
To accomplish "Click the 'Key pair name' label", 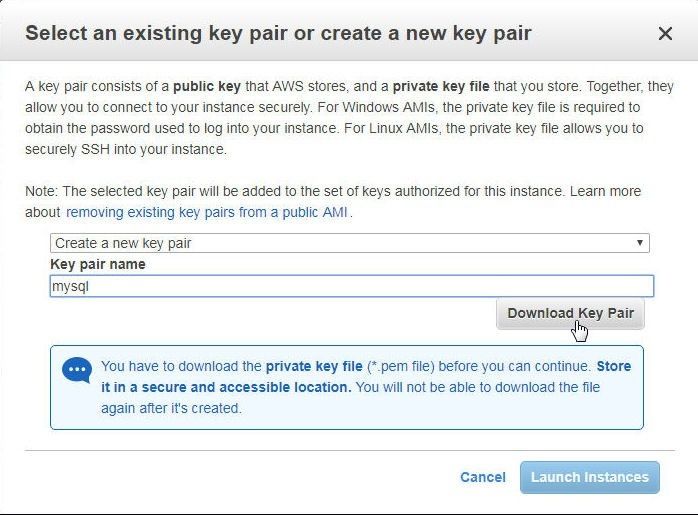I will tap(98, 264).
